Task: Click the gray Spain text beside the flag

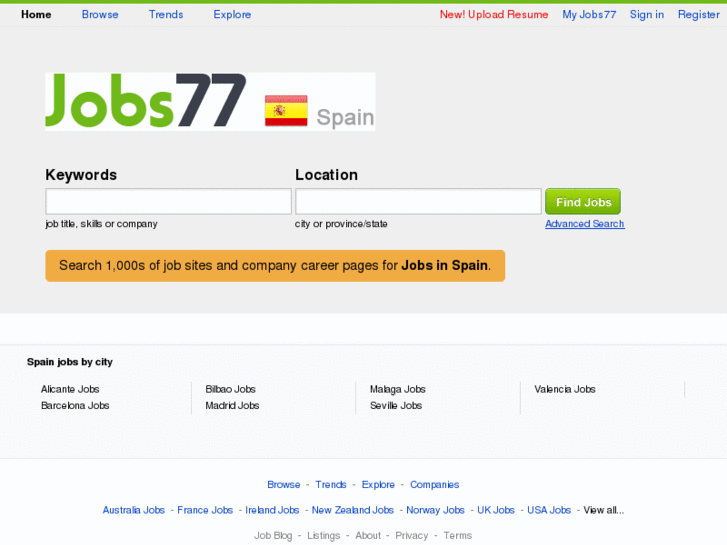Action: [x=345, y=117]
